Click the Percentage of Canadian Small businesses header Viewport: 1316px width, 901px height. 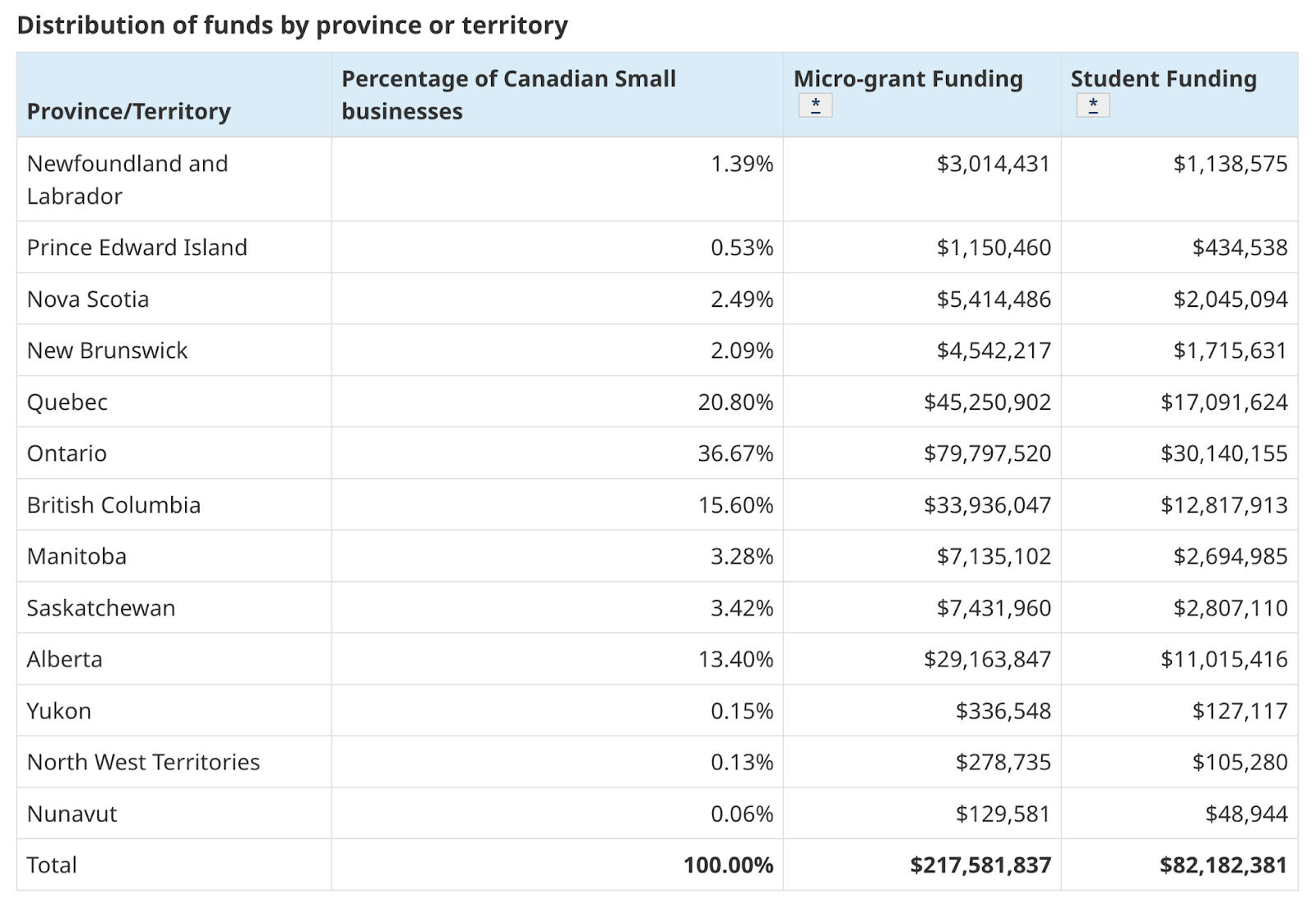click(508, 95)
